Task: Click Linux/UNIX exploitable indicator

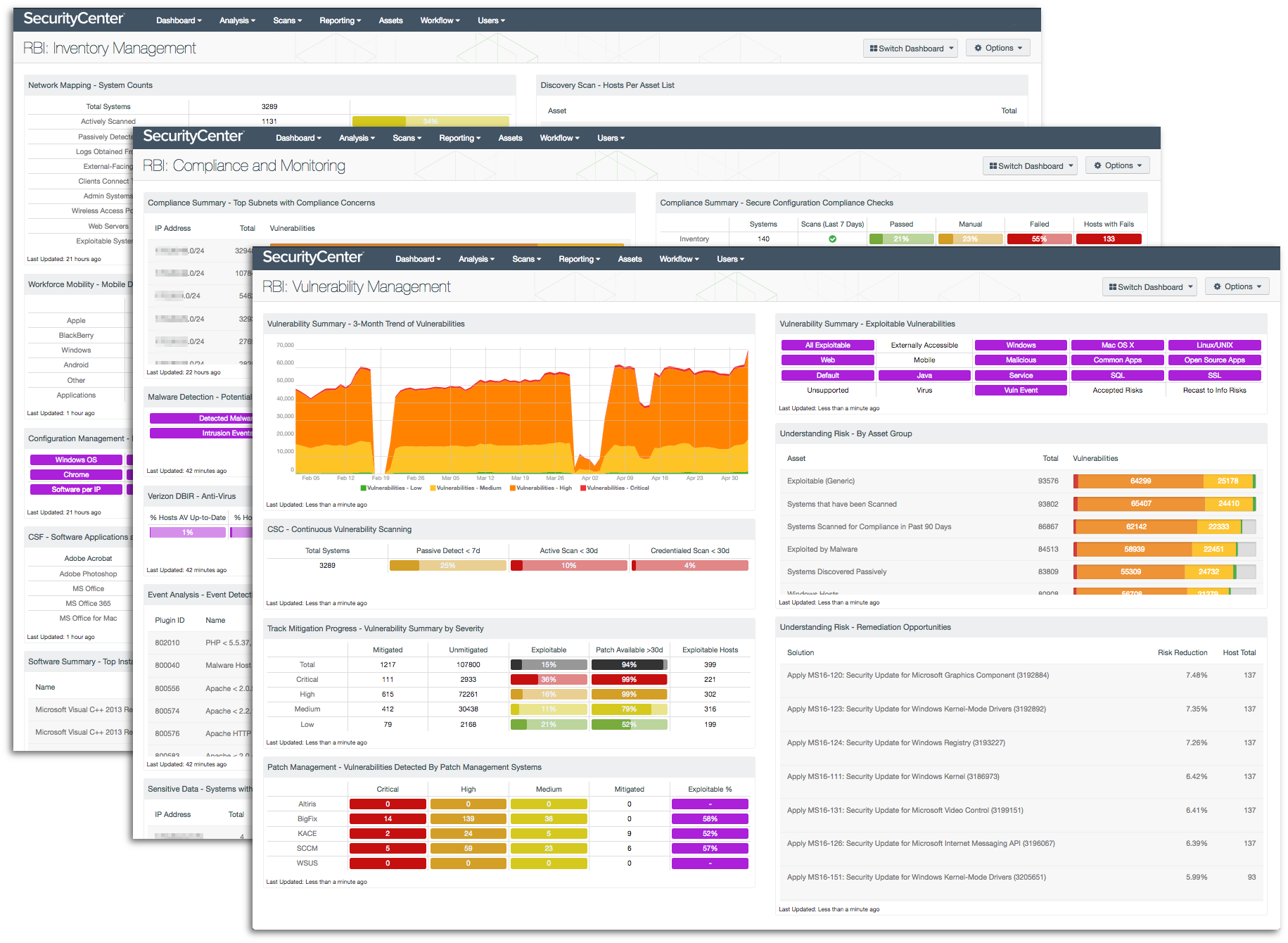Action: pos(1215,346)
